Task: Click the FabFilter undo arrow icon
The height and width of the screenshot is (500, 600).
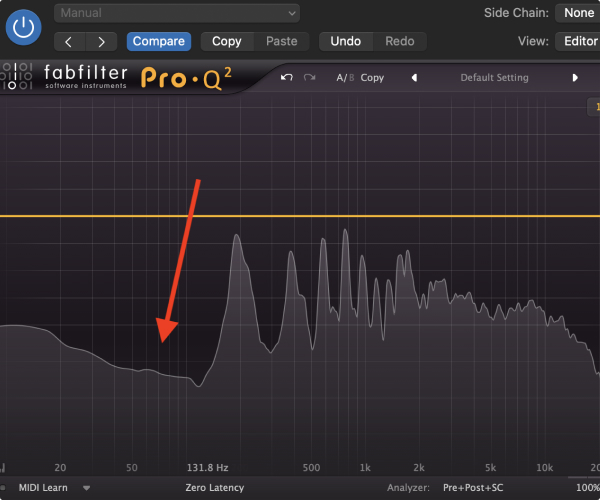Action: (x=287, y=78)
